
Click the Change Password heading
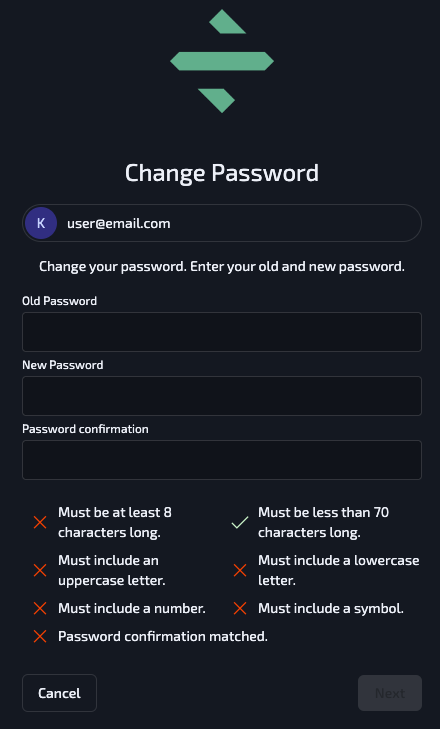click(x=222, y=173)
